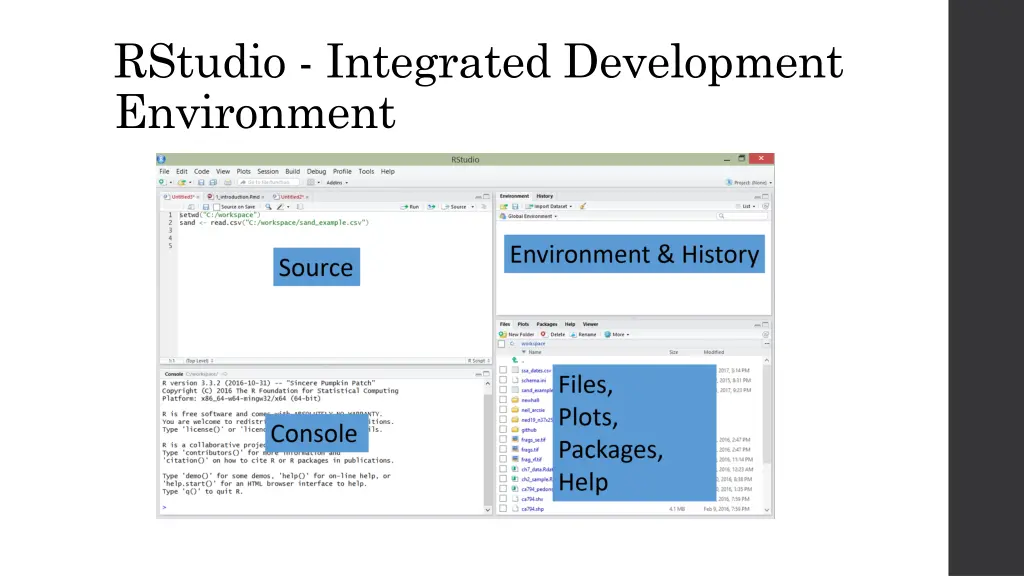Click the Go to file/function field
This screenshot has width=1024, height=576.
click(x=269, y=183)
